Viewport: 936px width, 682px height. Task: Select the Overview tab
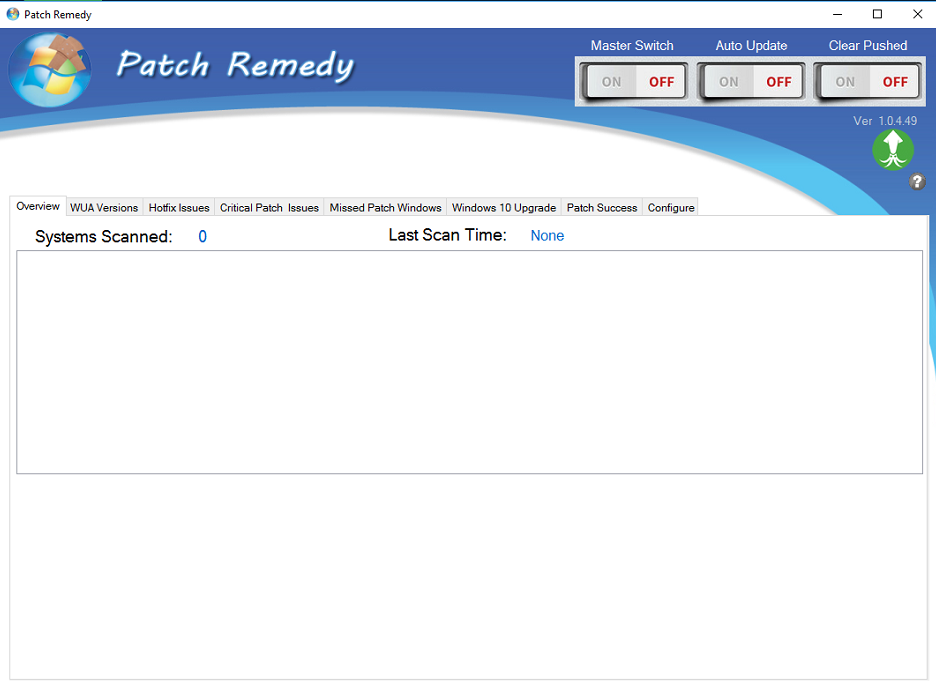38,206
